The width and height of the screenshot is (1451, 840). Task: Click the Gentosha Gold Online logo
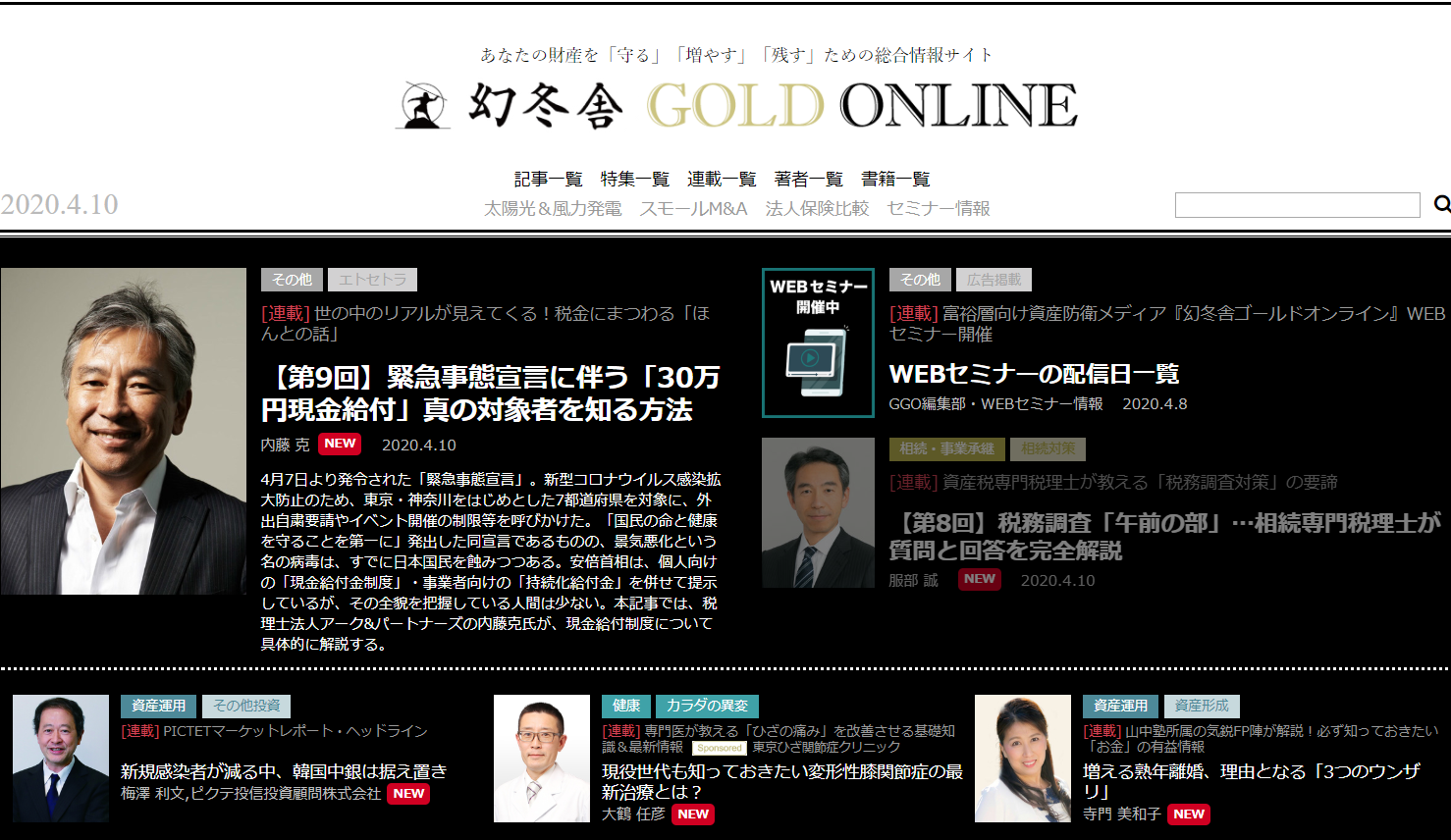736,106
